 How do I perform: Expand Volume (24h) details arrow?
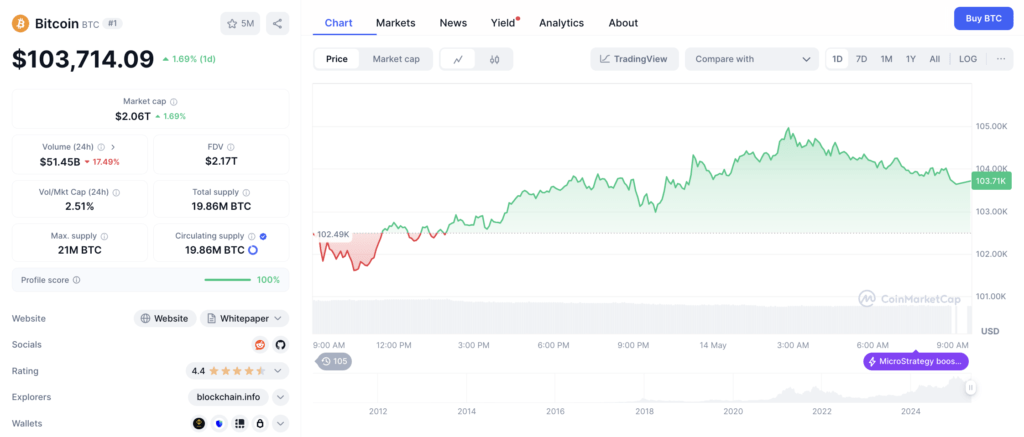[113, 147]
